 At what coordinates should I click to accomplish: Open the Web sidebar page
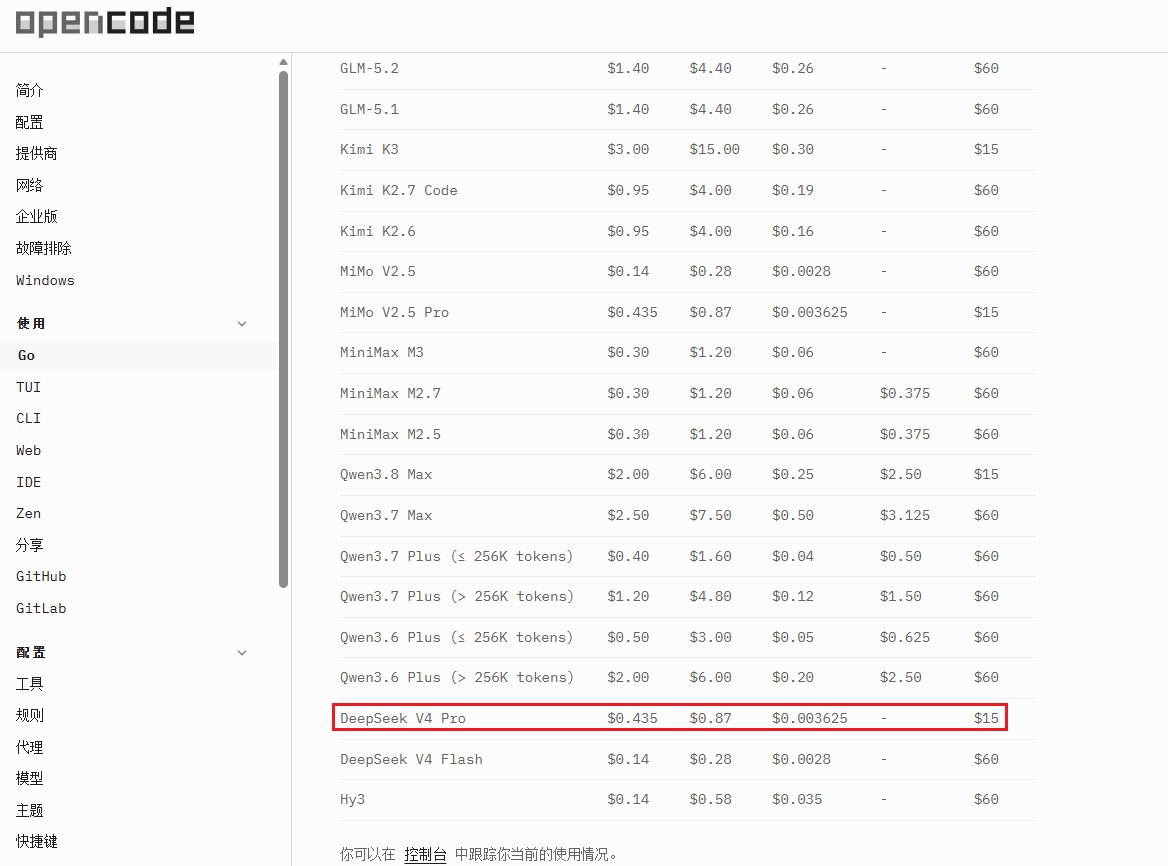coord(28,450)
